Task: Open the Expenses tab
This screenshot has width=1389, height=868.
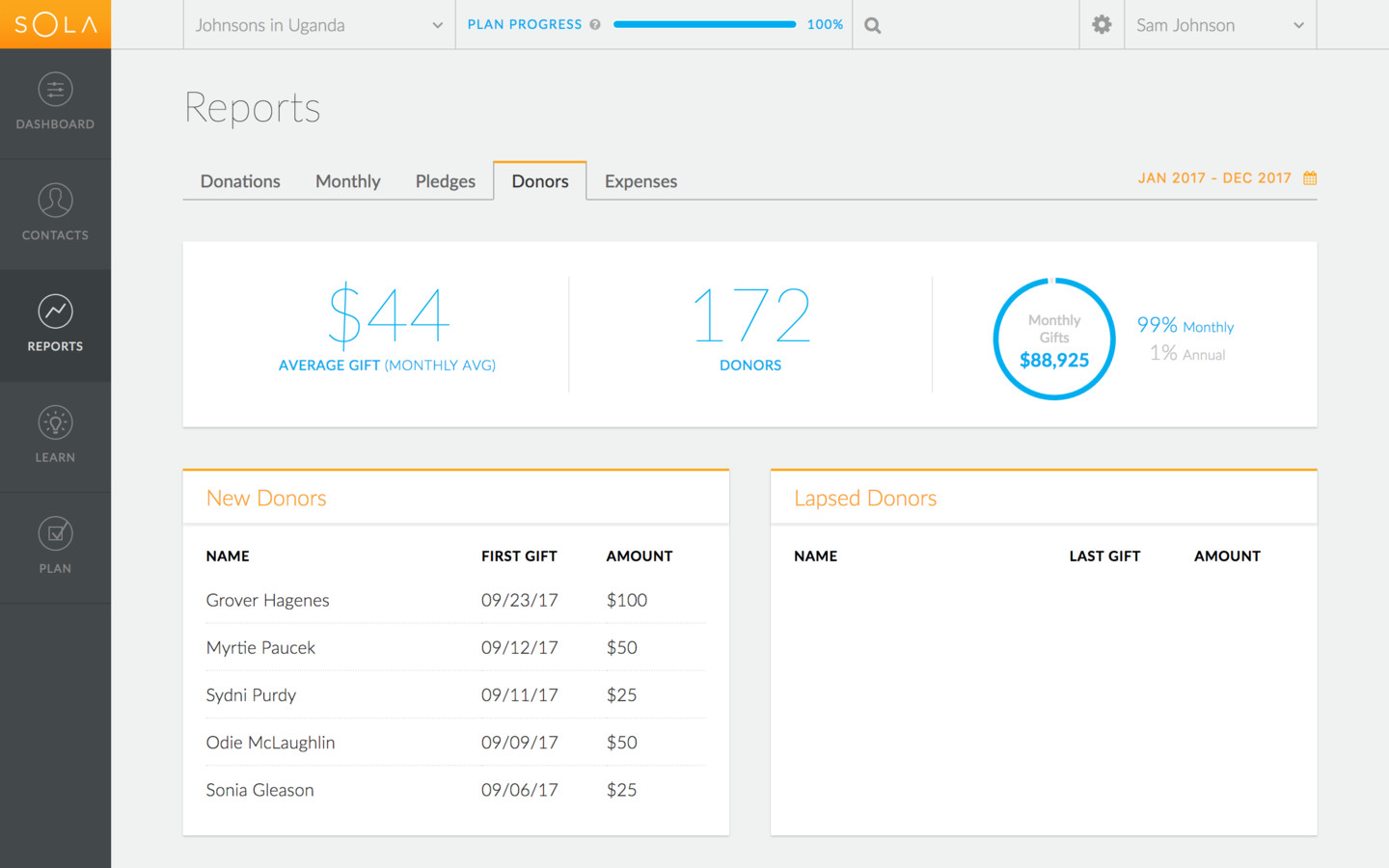Action: pos(640,180)
